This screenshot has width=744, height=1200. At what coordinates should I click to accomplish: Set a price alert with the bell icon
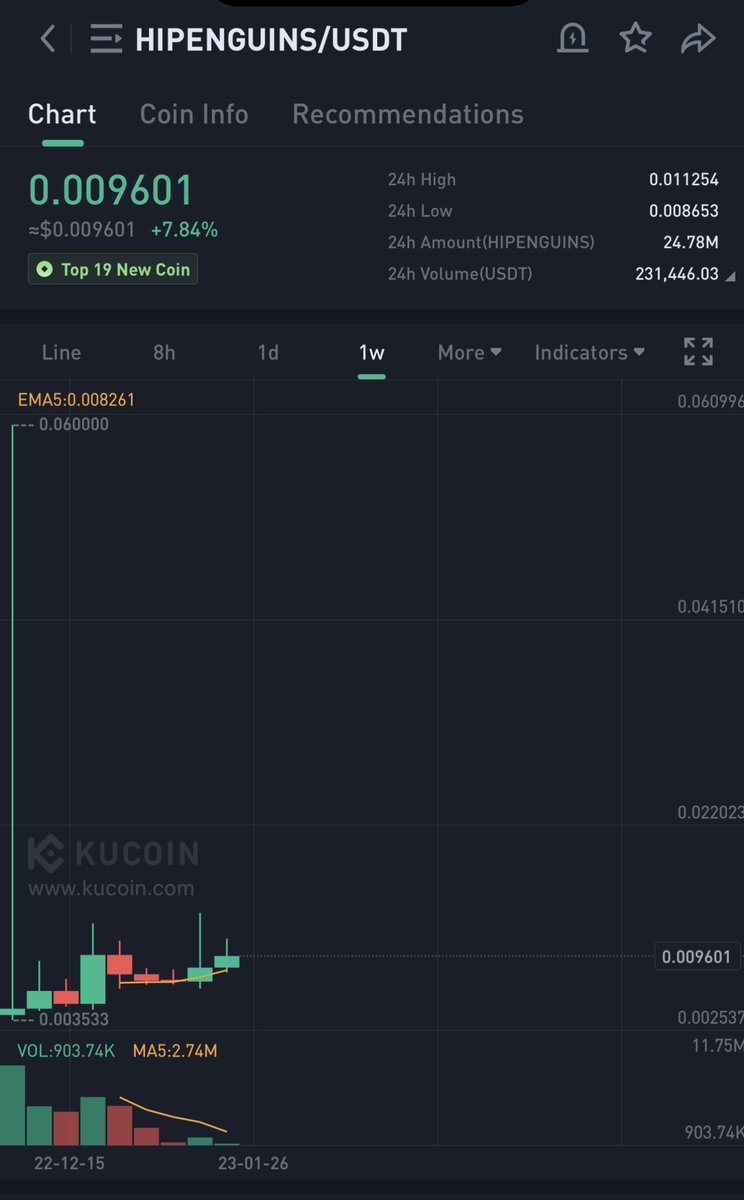click(573, 39)
